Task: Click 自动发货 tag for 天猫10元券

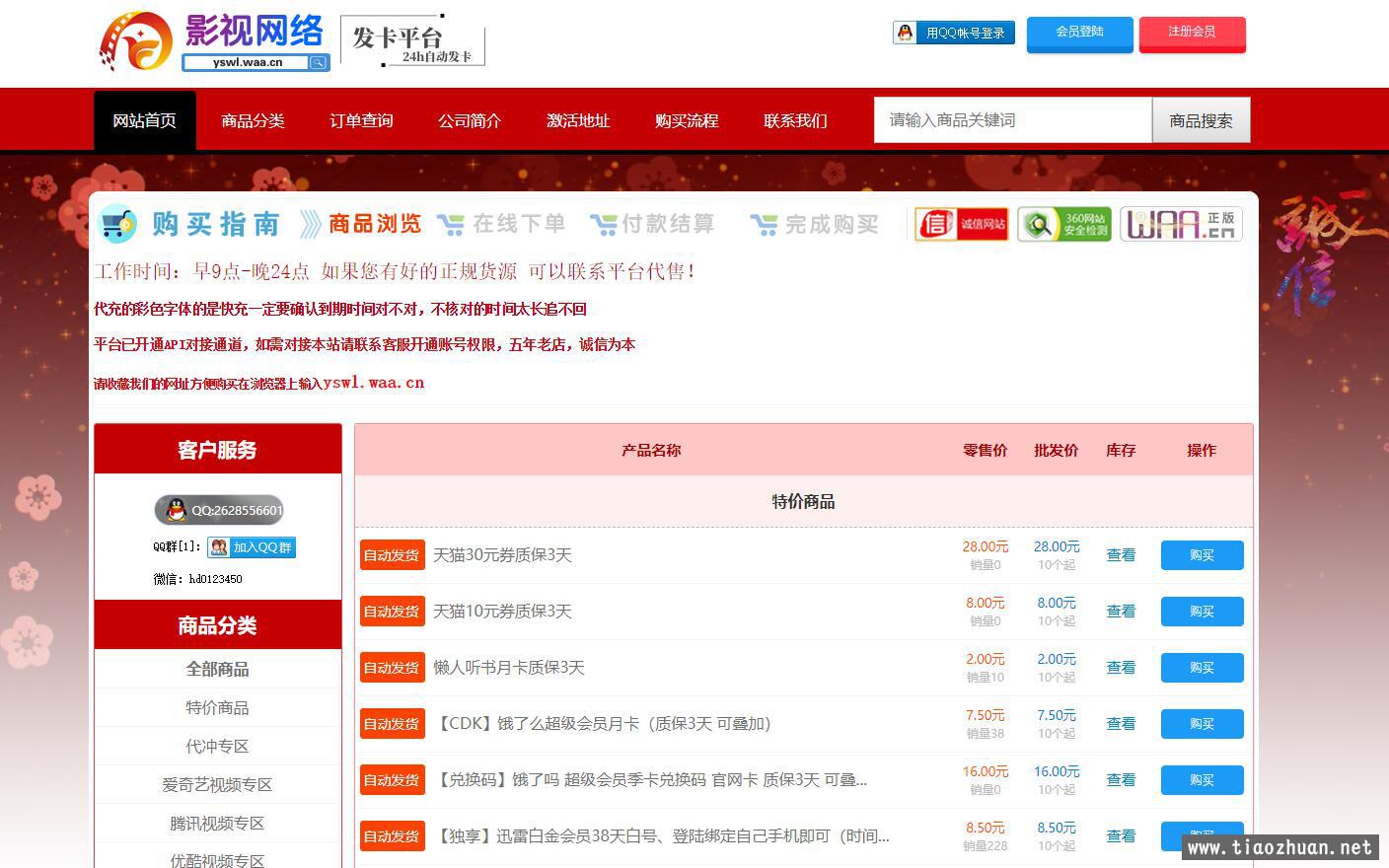Action: [393, 612]
